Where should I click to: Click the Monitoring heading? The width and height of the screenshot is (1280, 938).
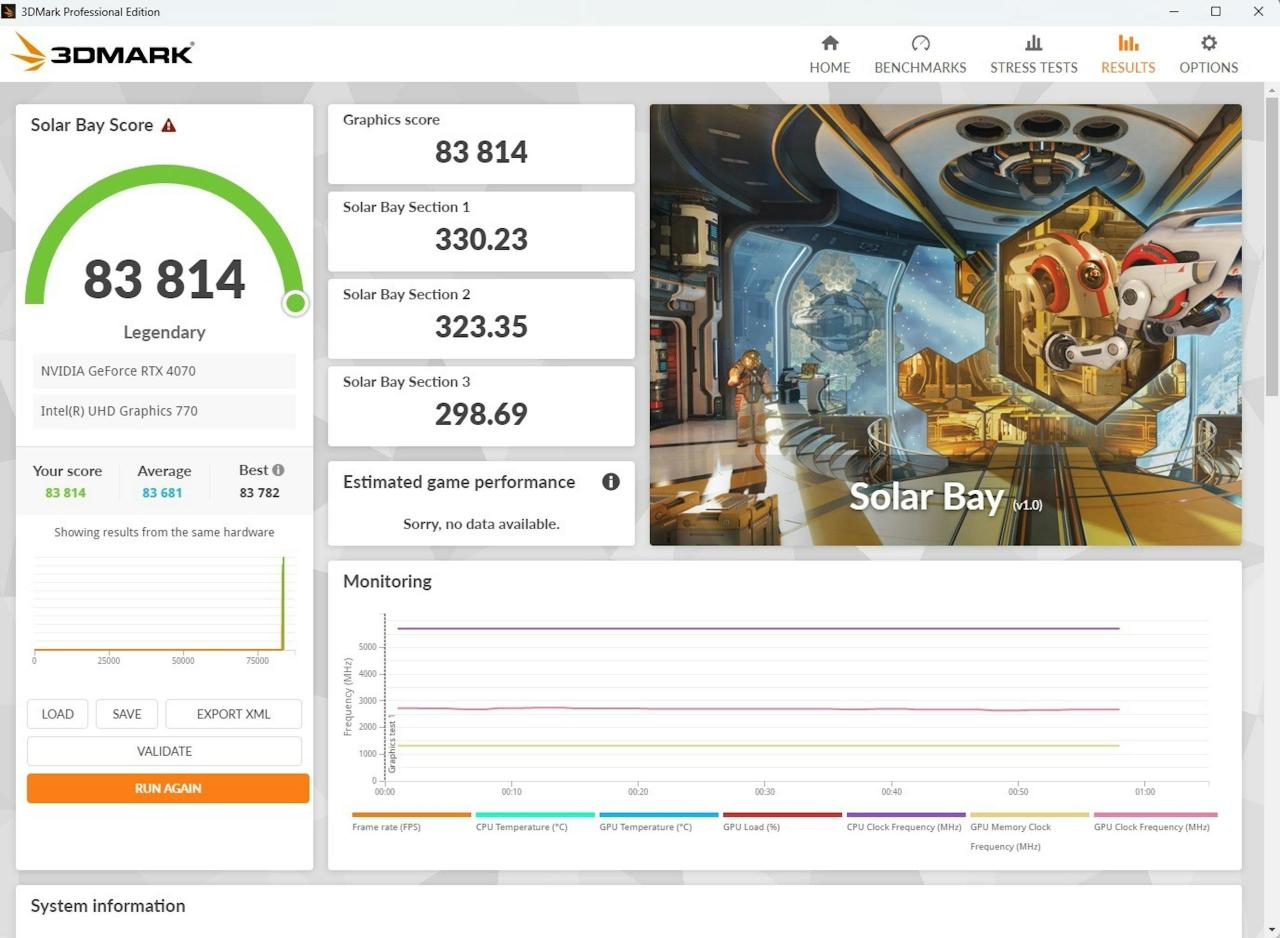click(387, 581)
